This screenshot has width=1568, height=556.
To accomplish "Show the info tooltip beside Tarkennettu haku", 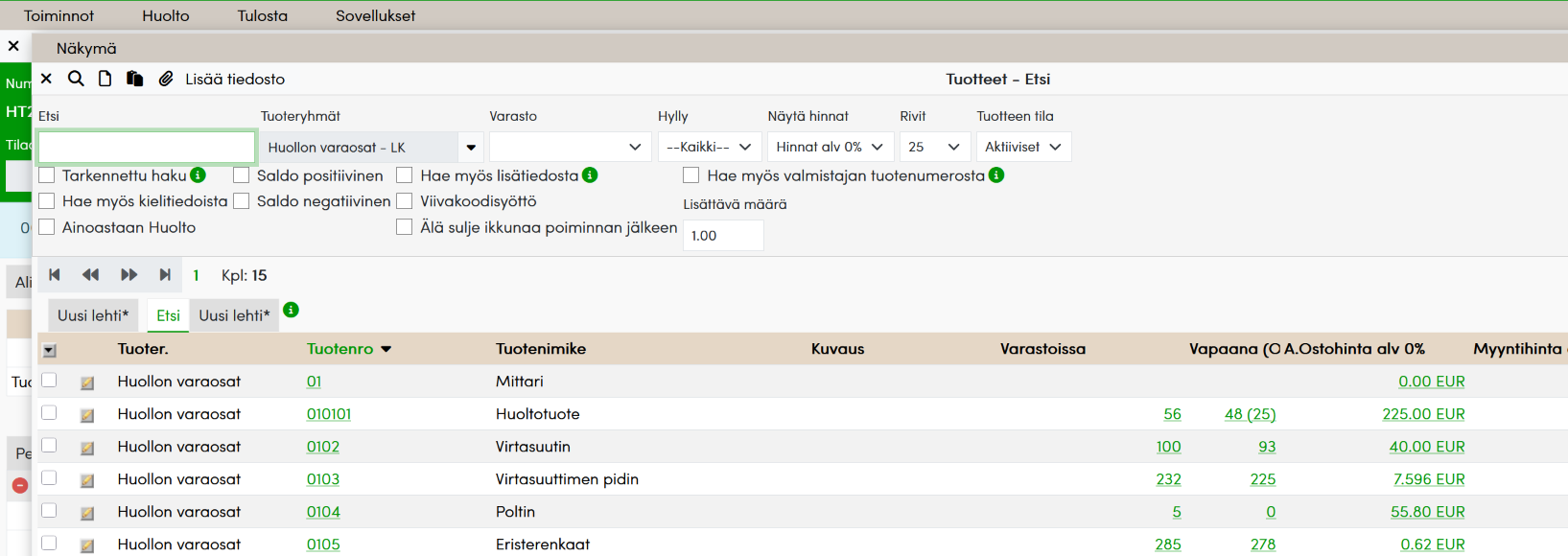I will click(199, 174).
